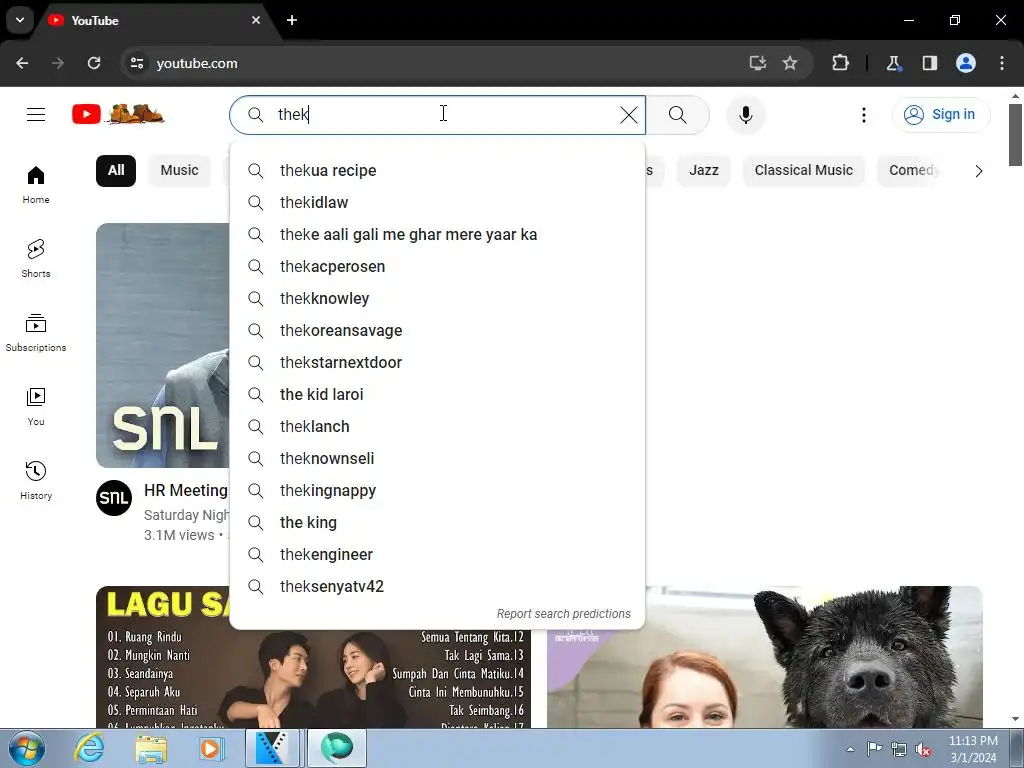
Task: Open Subscriptions in the sidebar
Action: (36, 332)
